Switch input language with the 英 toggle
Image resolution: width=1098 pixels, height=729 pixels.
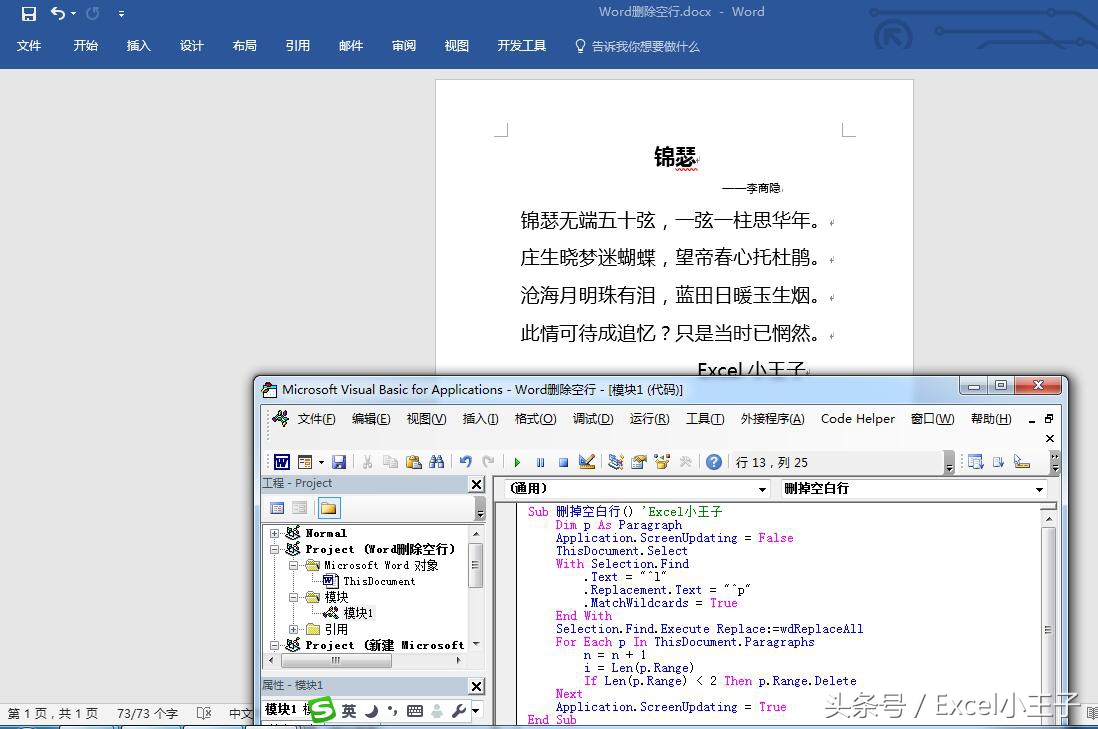(349, 711)
